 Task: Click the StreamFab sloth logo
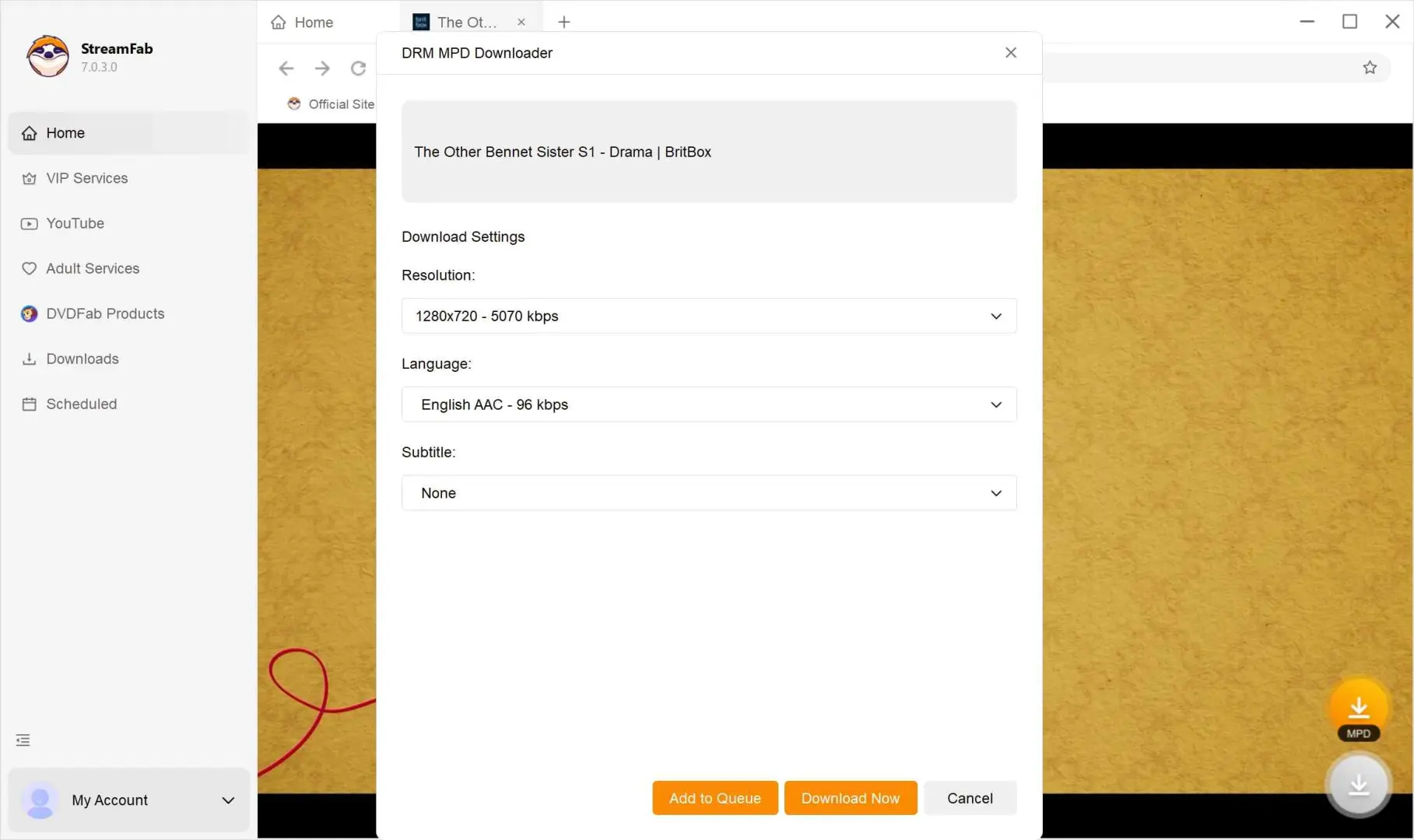tap(47, 56)
